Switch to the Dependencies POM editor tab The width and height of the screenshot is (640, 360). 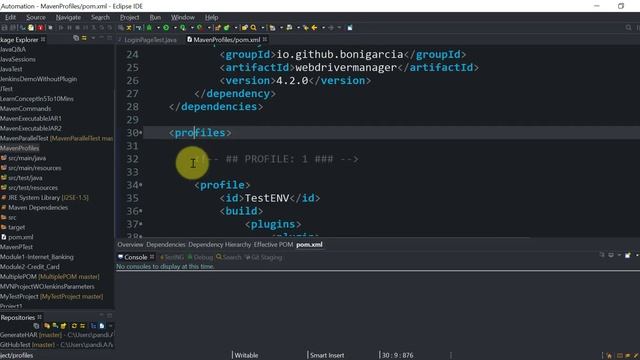(166, 244)
